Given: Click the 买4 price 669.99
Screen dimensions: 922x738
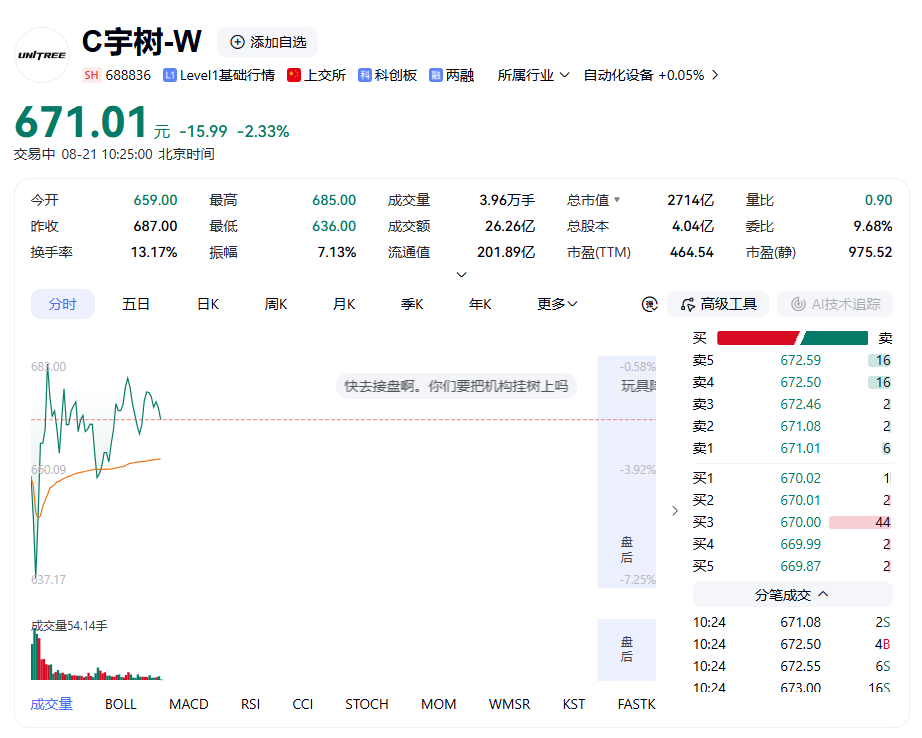Looking at the screenshot, I should 800,545.
